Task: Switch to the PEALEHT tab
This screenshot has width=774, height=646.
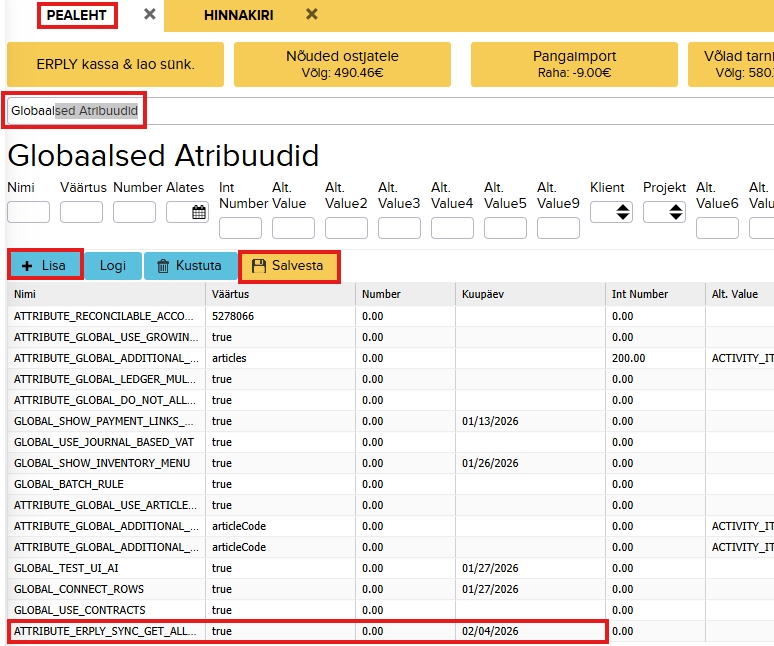Action: 76,15
